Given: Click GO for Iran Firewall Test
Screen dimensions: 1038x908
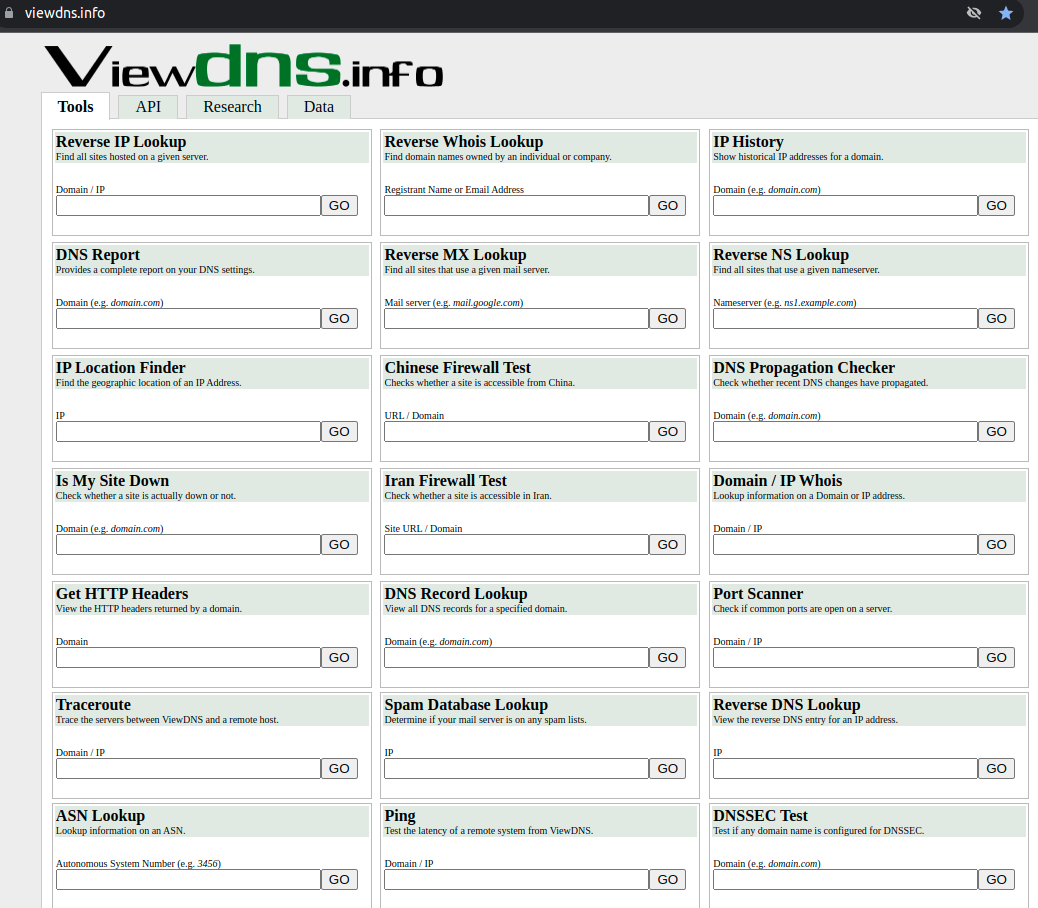Looking at the screenshot, I should (667, 545).
